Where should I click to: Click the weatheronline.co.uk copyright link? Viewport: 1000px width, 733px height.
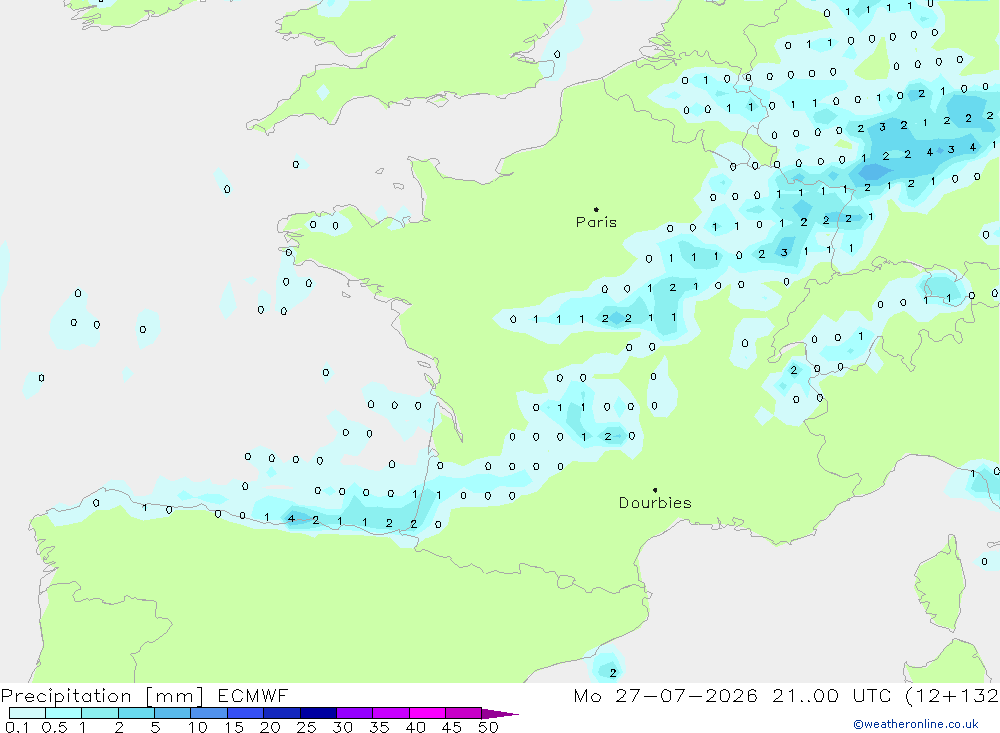tap(916, 724)
